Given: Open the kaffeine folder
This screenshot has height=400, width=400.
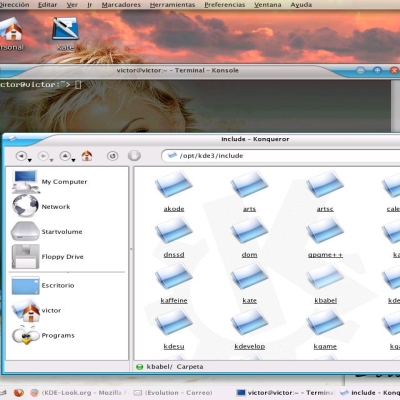Looking at the screenshot, I should (x=174, y=283).
